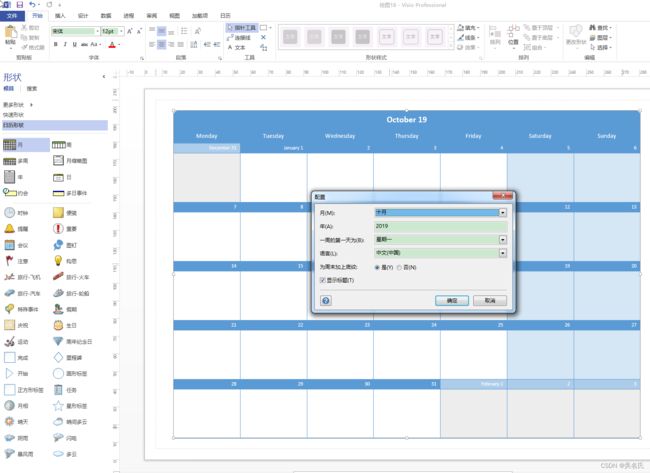The width and height of the screenshot is (650, 473).
Task: Toggle Underline formatting
Action: (x=75, y=44)
